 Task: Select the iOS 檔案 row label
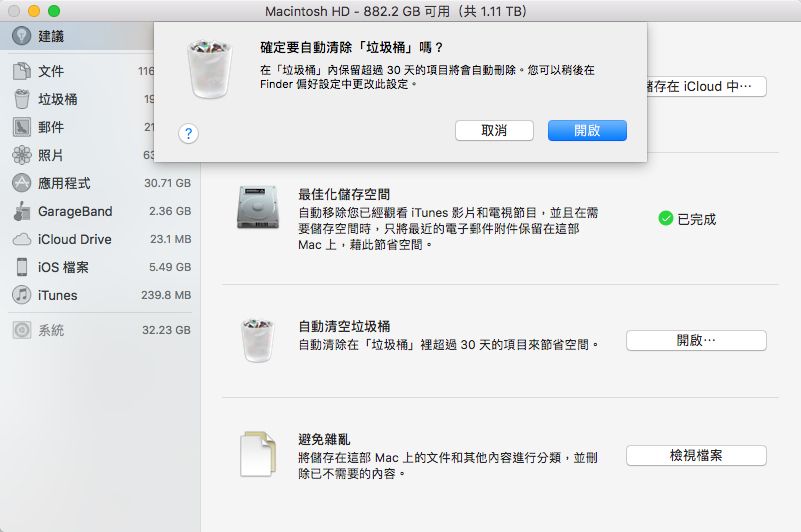[63, 267]
